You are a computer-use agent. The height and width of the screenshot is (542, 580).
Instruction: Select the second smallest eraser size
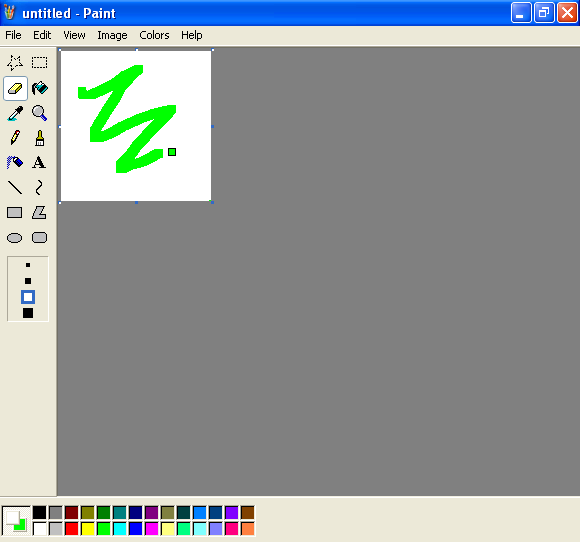point(28,281)
